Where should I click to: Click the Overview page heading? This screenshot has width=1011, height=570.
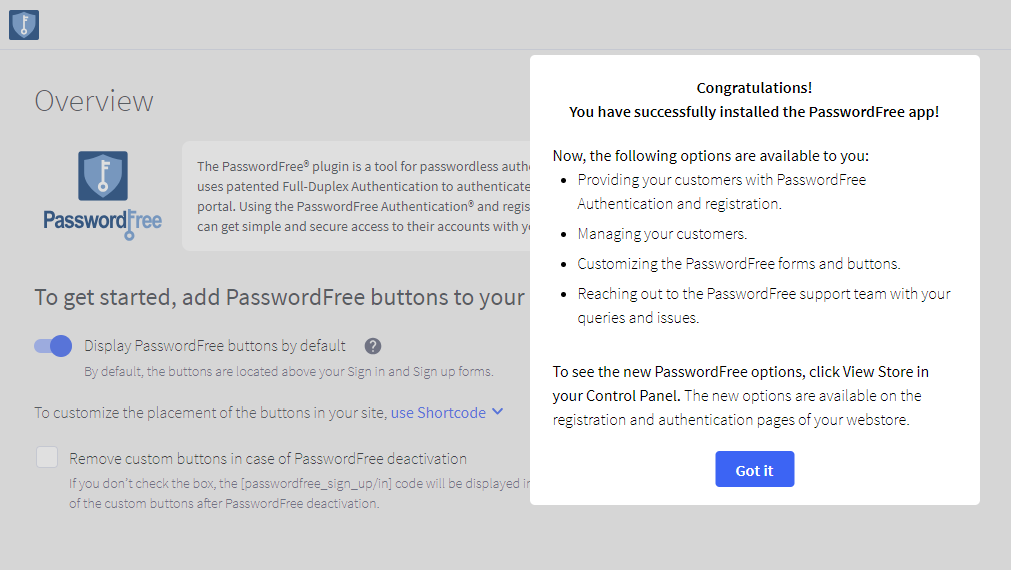(x=94, y=101)
